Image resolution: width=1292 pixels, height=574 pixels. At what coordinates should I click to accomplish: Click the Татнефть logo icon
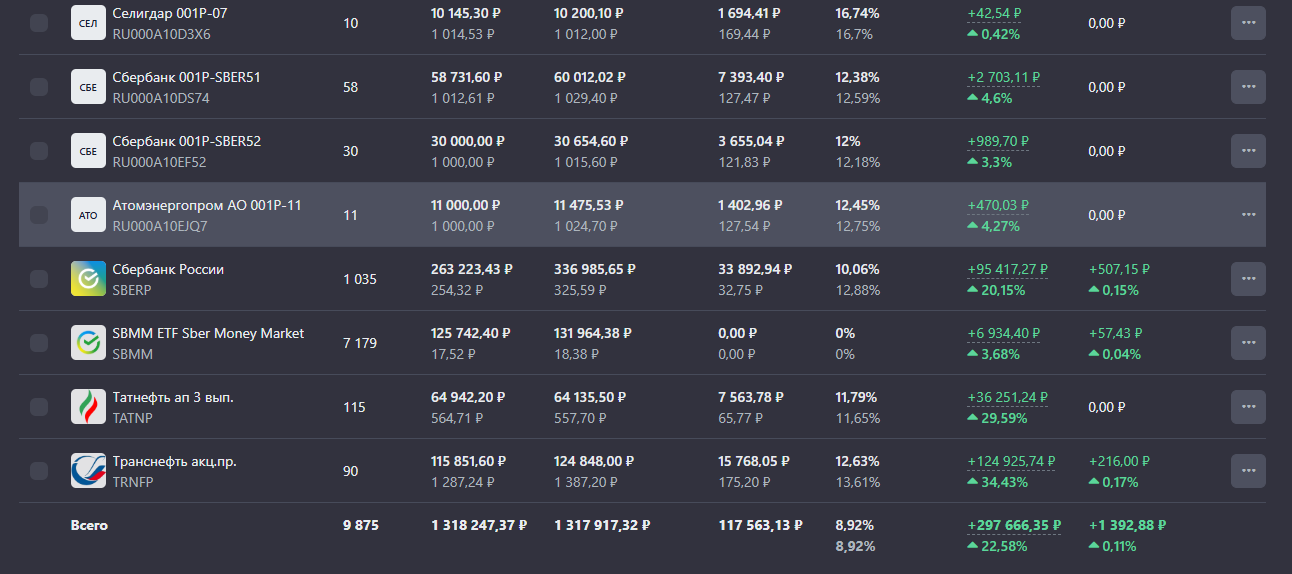tap(88, 407)
